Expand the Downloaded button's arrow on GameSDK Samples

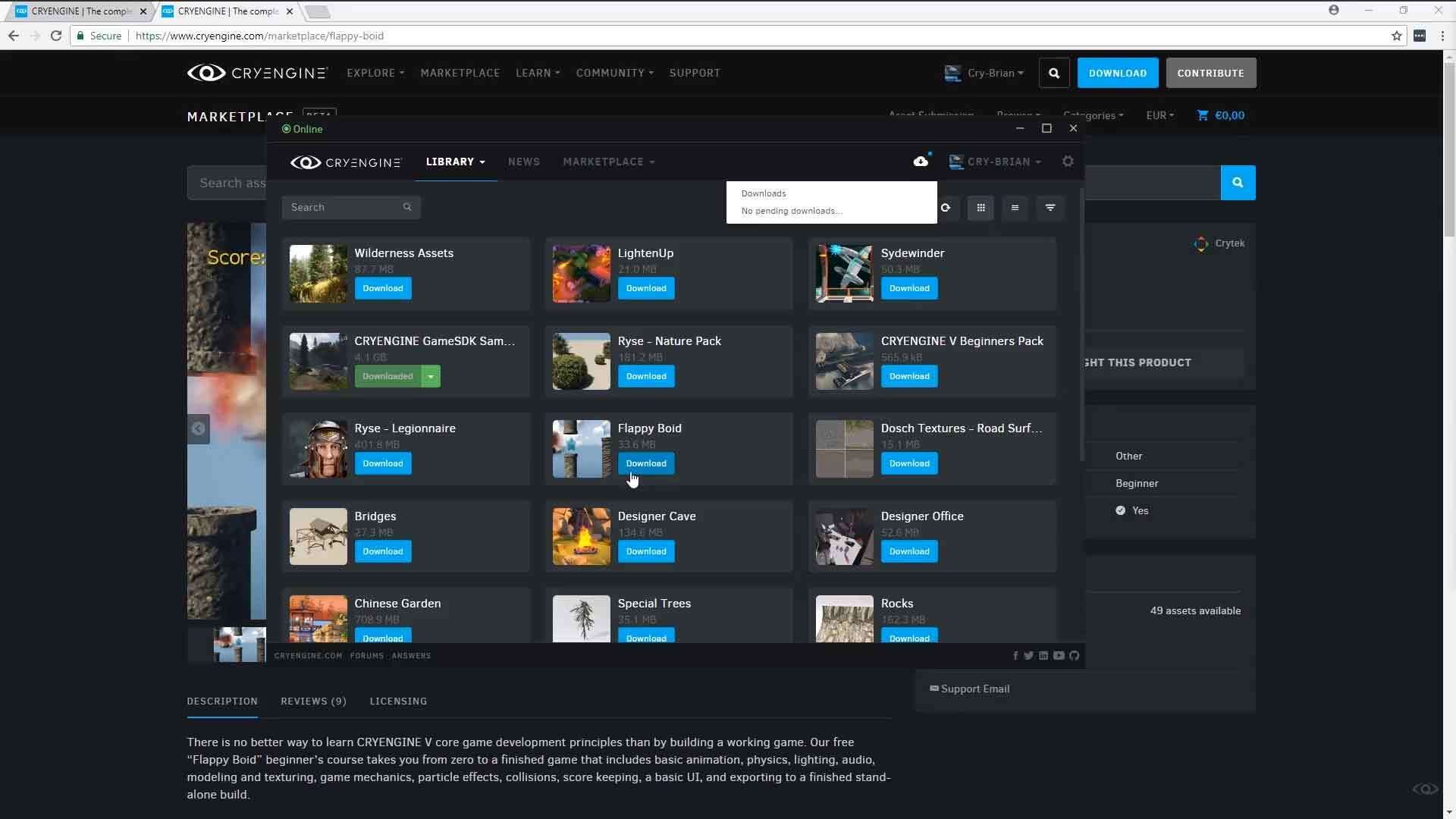[x=430, y=375]
